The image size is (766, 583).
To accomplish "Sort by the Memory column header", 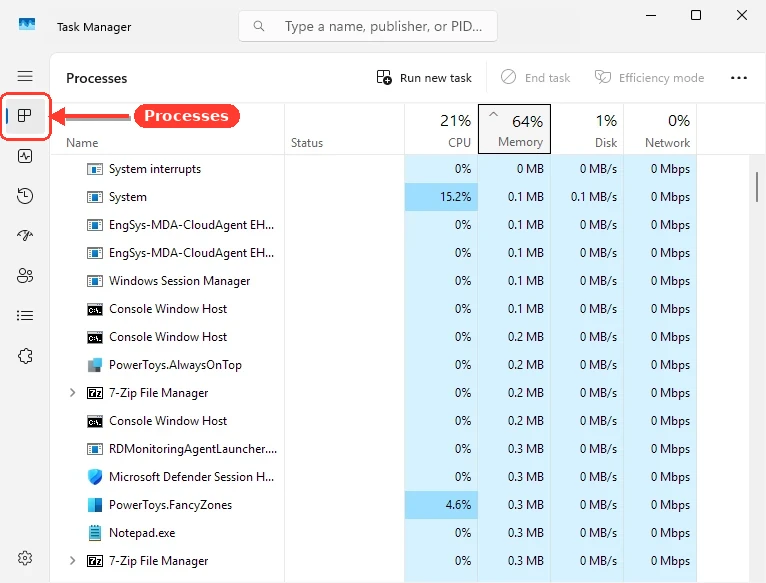I will (514, 129).
